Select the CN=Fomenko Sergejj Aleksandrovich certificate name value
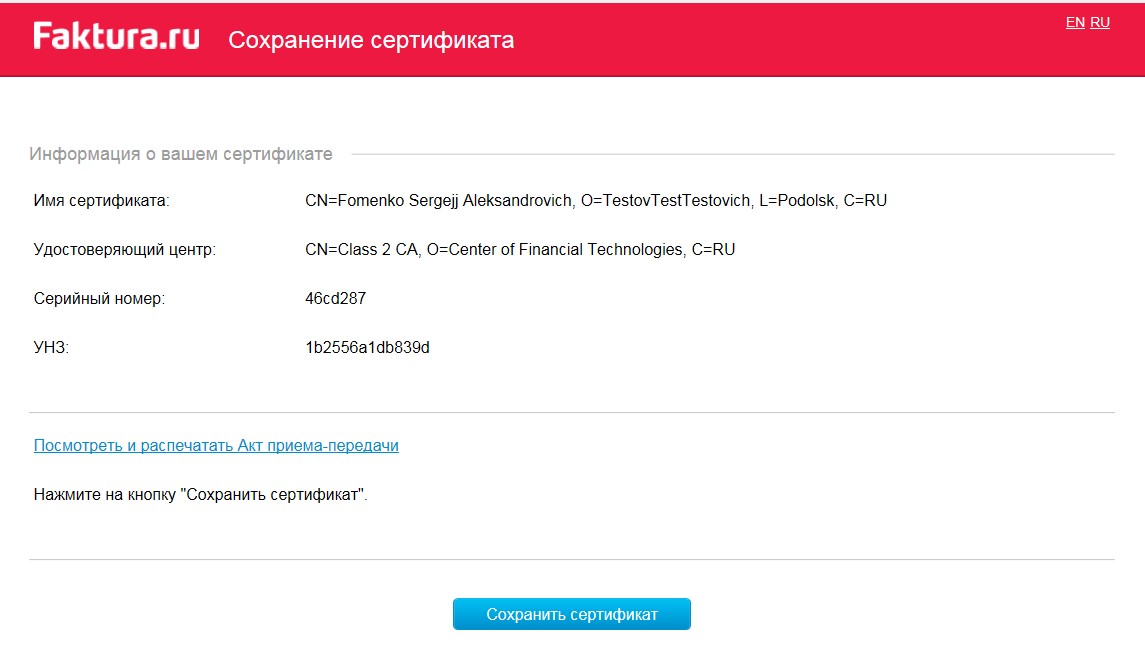The width and height of the screenshot is (1145, 662). coord(596,201)
